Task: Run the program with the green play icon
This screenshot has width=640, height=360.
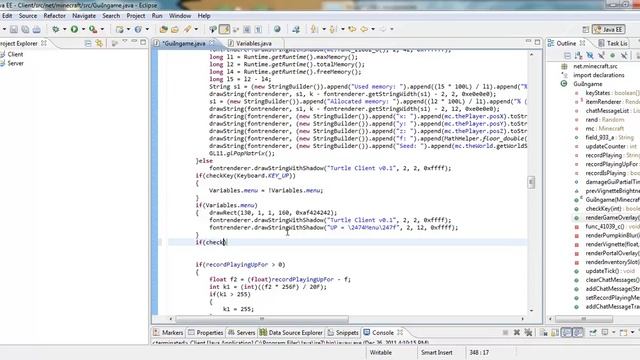Action: (74, 29)
